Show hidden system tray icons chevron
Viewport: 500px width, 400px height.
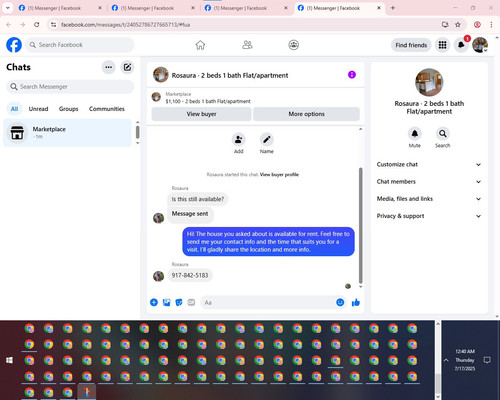pos(446,360)
